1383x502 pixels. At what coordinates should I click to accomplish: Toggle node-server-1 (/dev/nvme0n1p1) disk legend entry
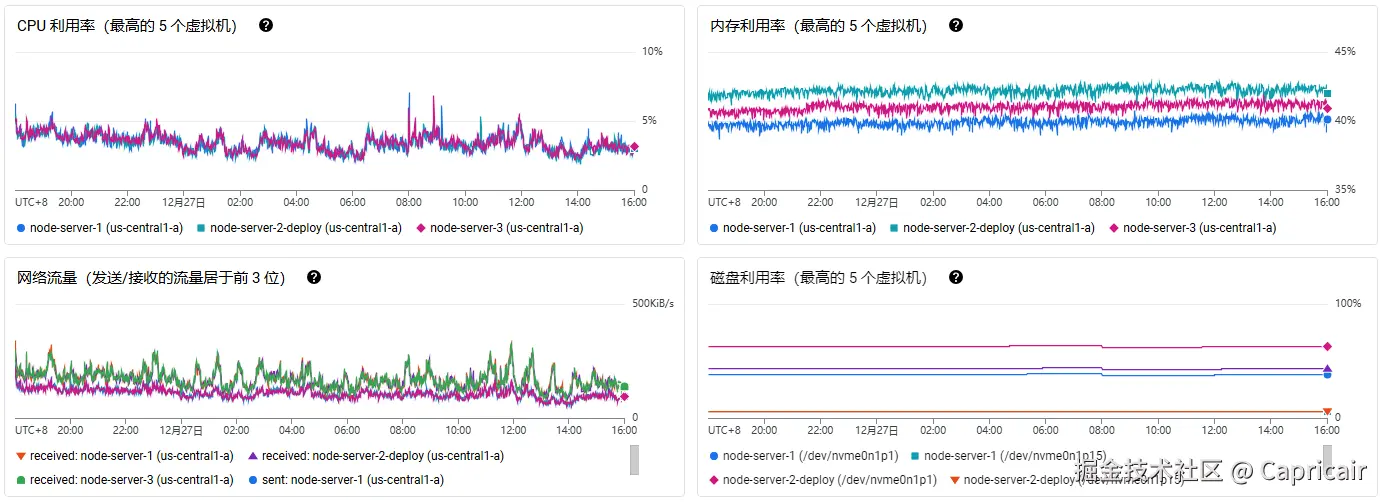click(804, 456)
